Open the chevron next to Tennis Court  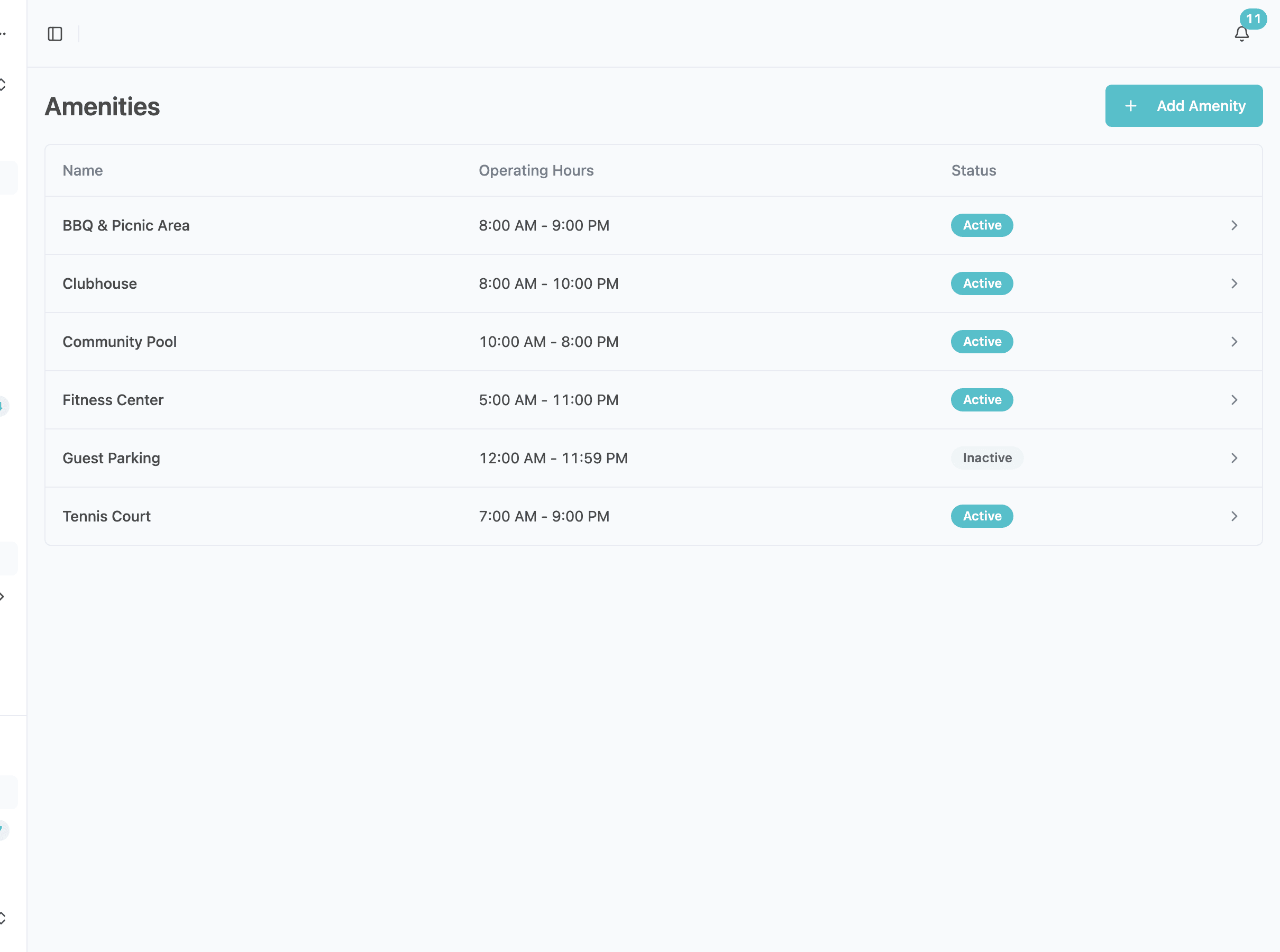1234,516
